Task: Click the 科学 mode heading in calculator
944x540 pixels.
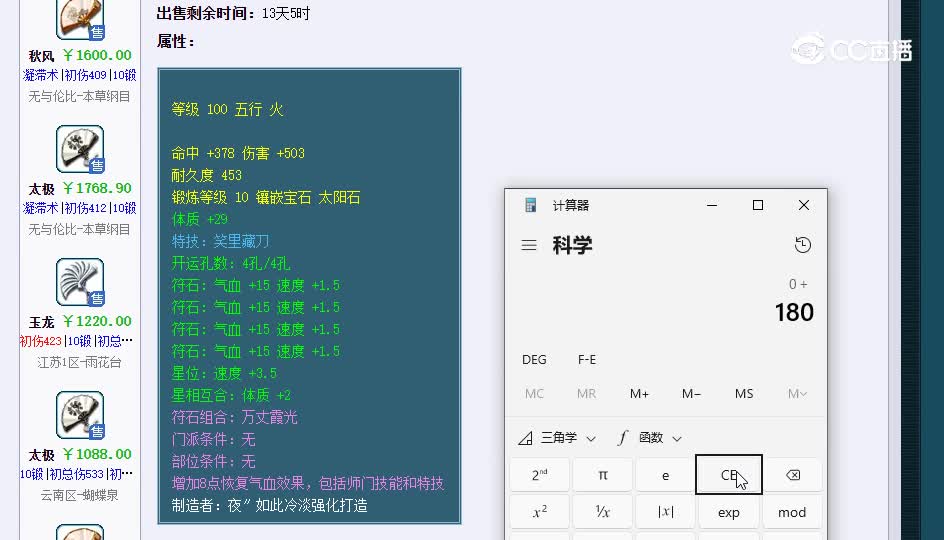Action: tap(573, 245)
